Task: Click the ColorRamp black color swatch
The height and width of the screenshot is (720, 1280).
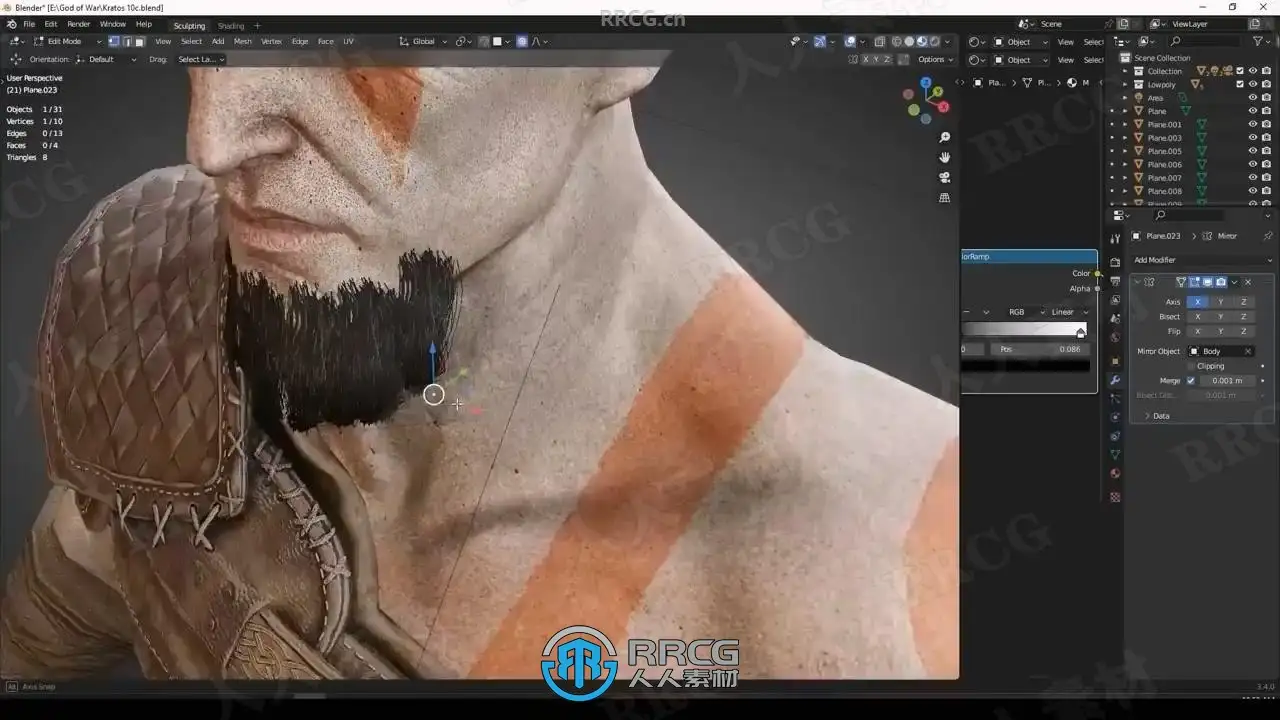Action: [x=1025, y=366]
